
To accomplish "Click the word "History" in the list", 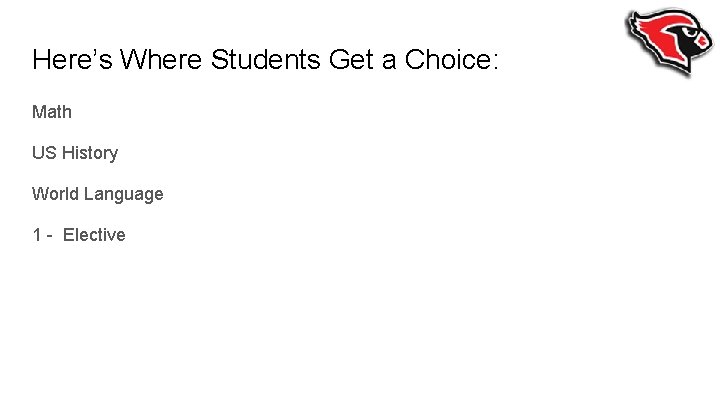I will 90,153.
